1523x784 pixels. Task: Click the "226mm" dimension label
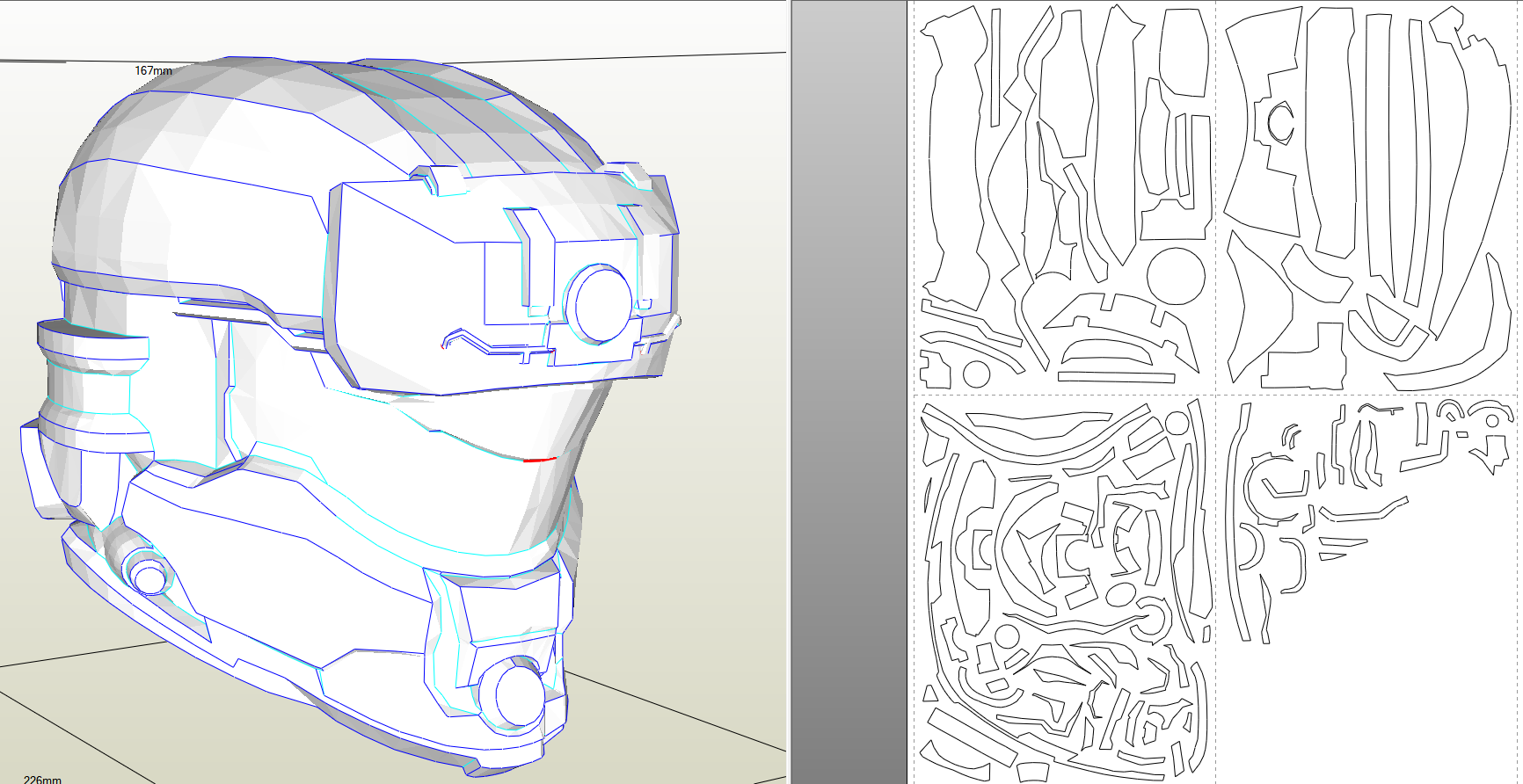[x=42, y=779]
